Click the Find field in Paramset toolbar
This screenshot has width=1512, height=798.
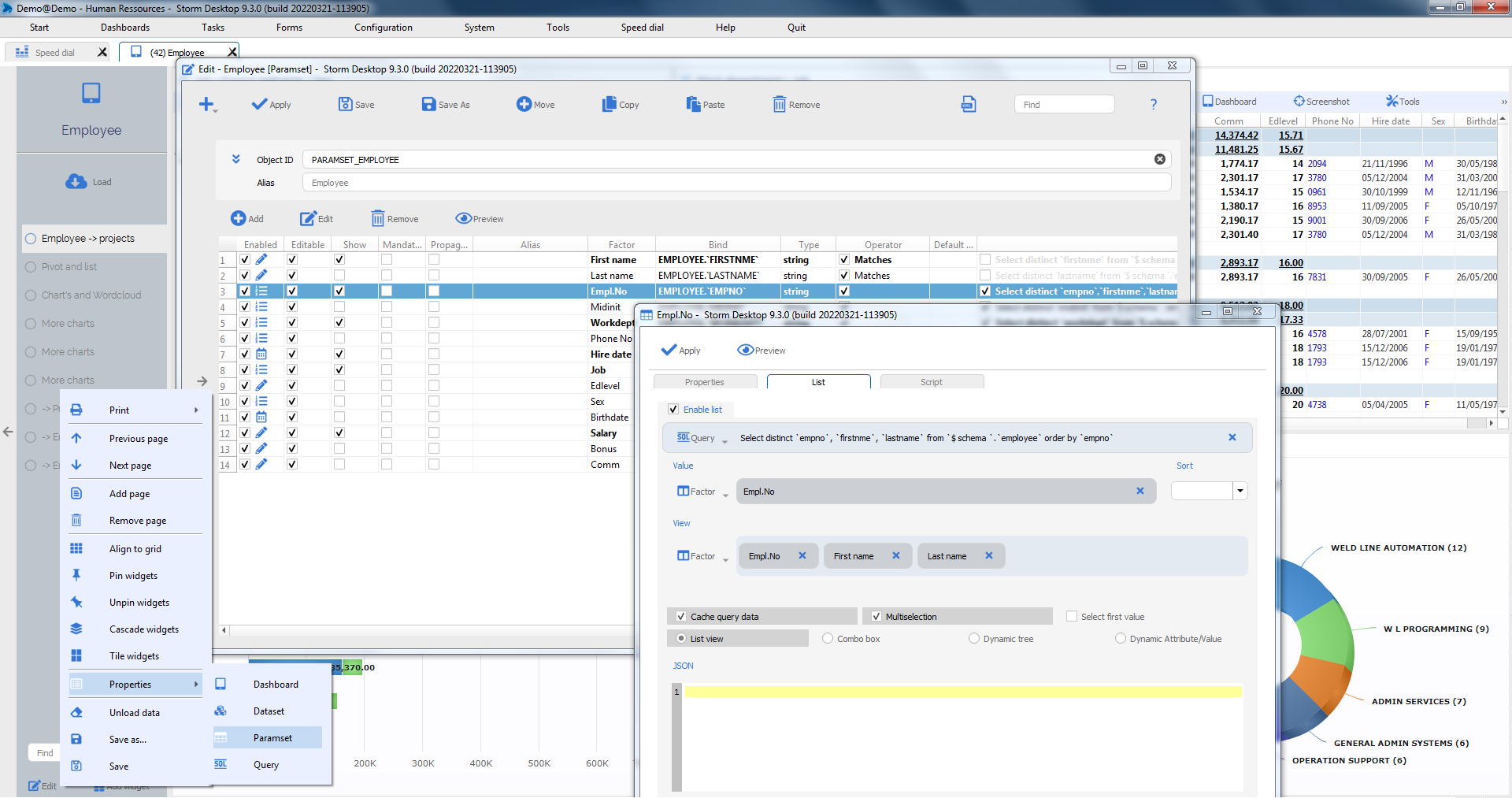point(1064,104)
